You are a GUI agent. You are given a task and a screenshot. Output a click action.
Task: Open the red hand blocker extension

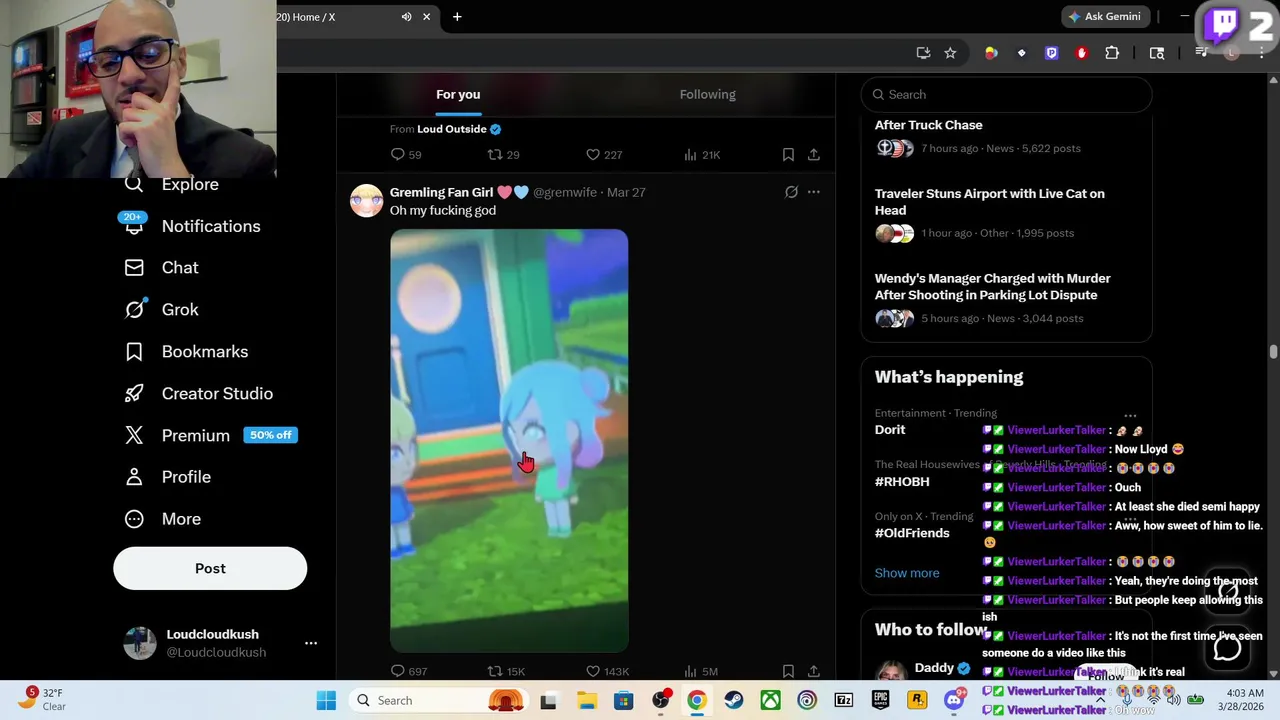(1081, 53)
